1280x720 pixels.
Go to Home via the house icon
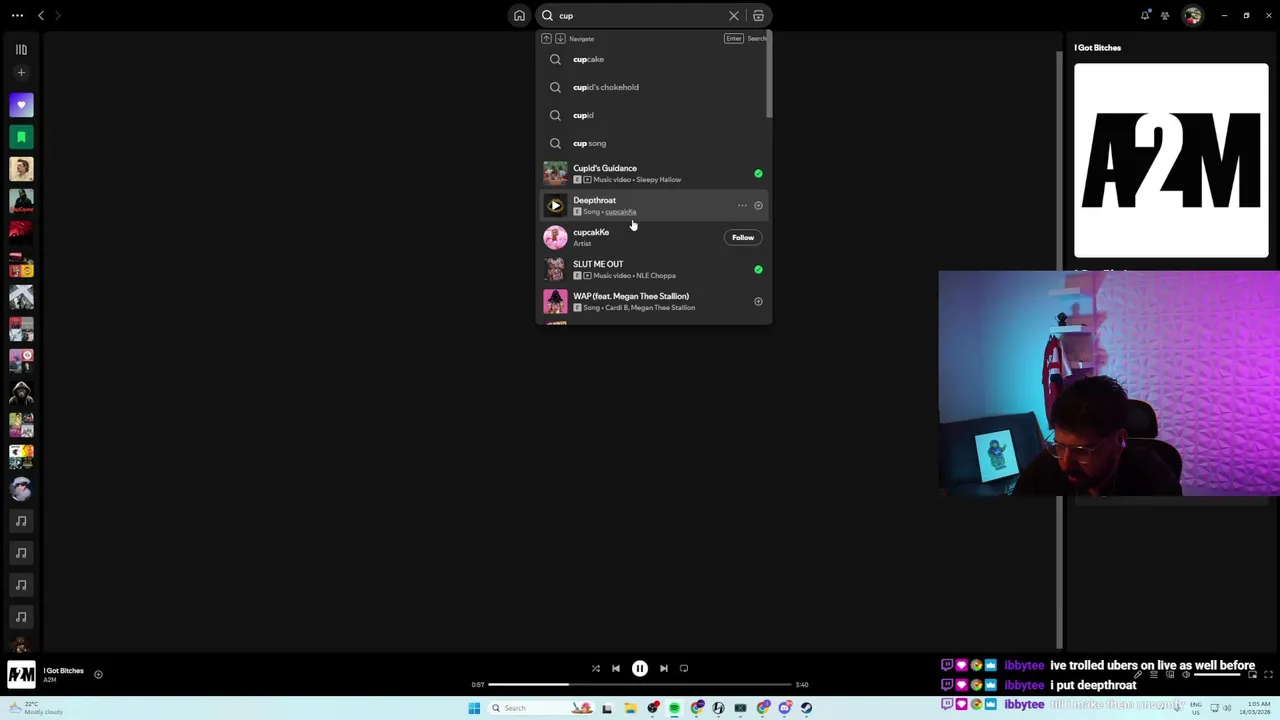tap(519, 15)
